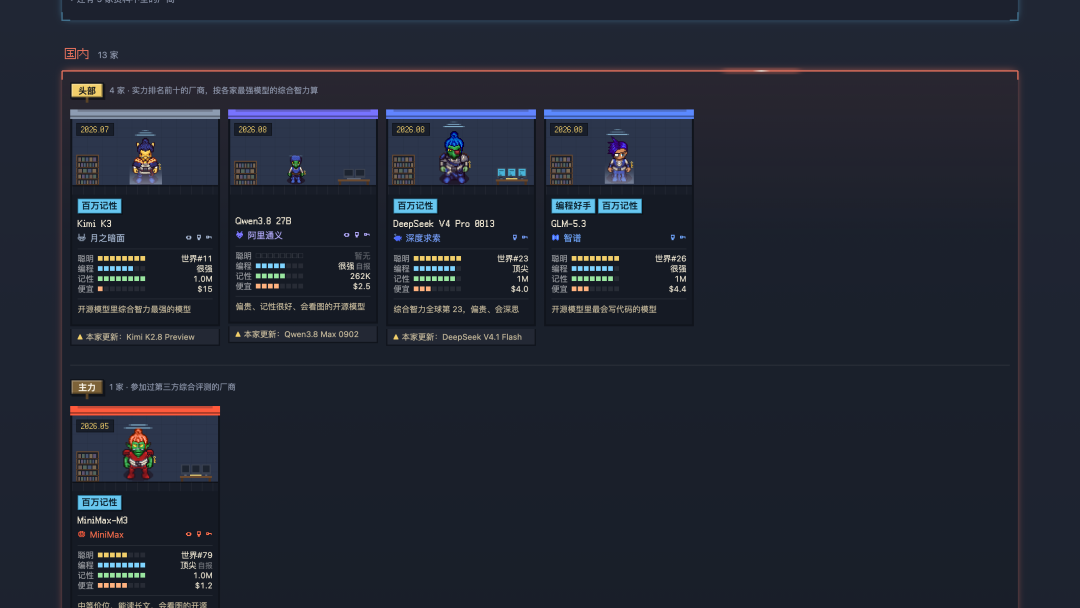Image resolution: width=1080 pixels, height=608 pixels.
Task: Click the bulb icon on the MiniMax-M3 card
Action: [x=199, y=534]
